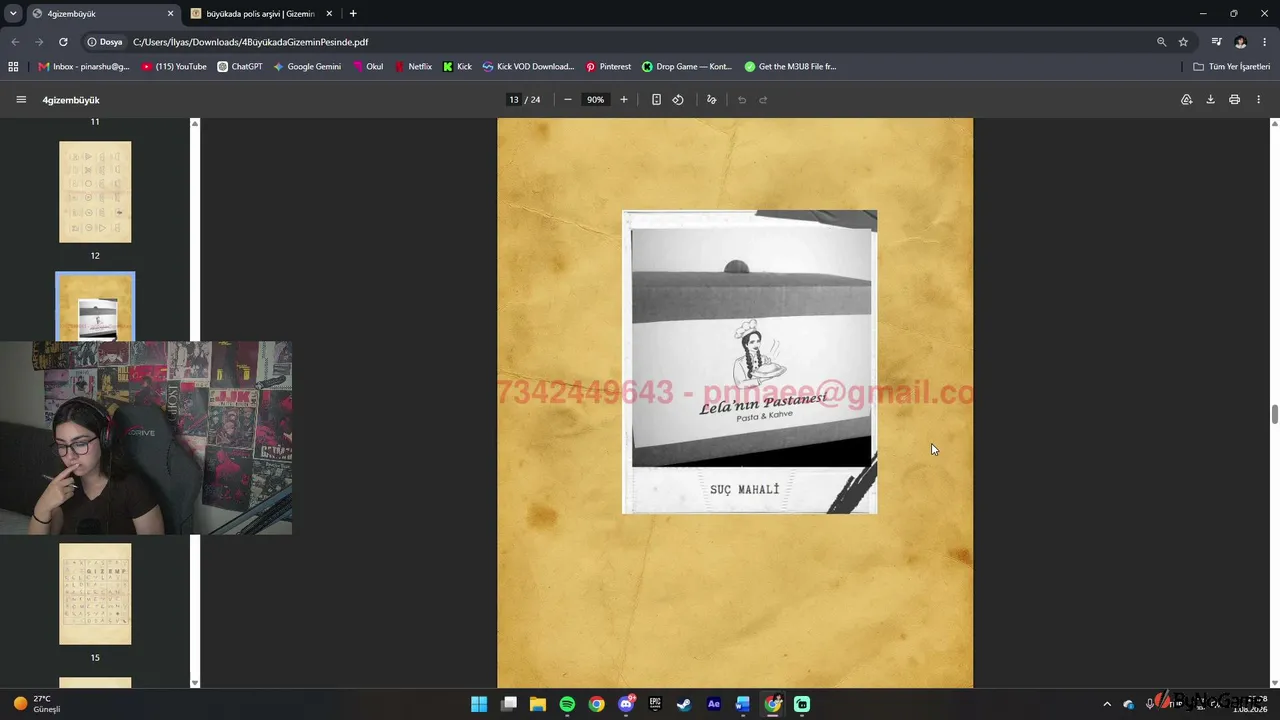Open the Kick bookmark

(x=457, y=67)
